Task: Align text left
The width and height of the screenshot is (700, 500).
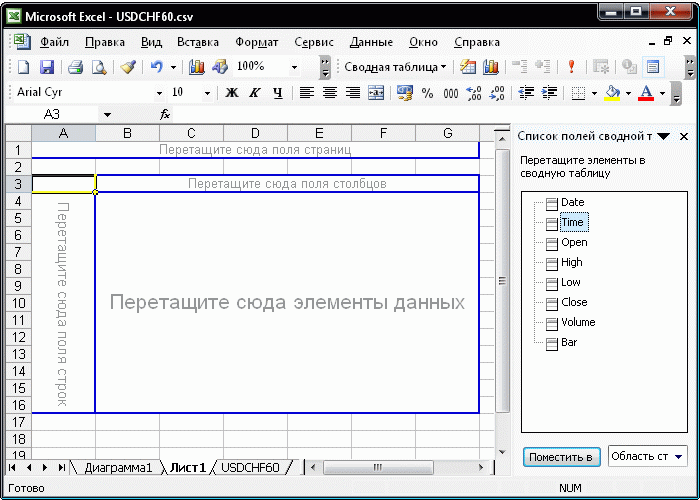Action: pyautogui.click(x=306, y=93)
